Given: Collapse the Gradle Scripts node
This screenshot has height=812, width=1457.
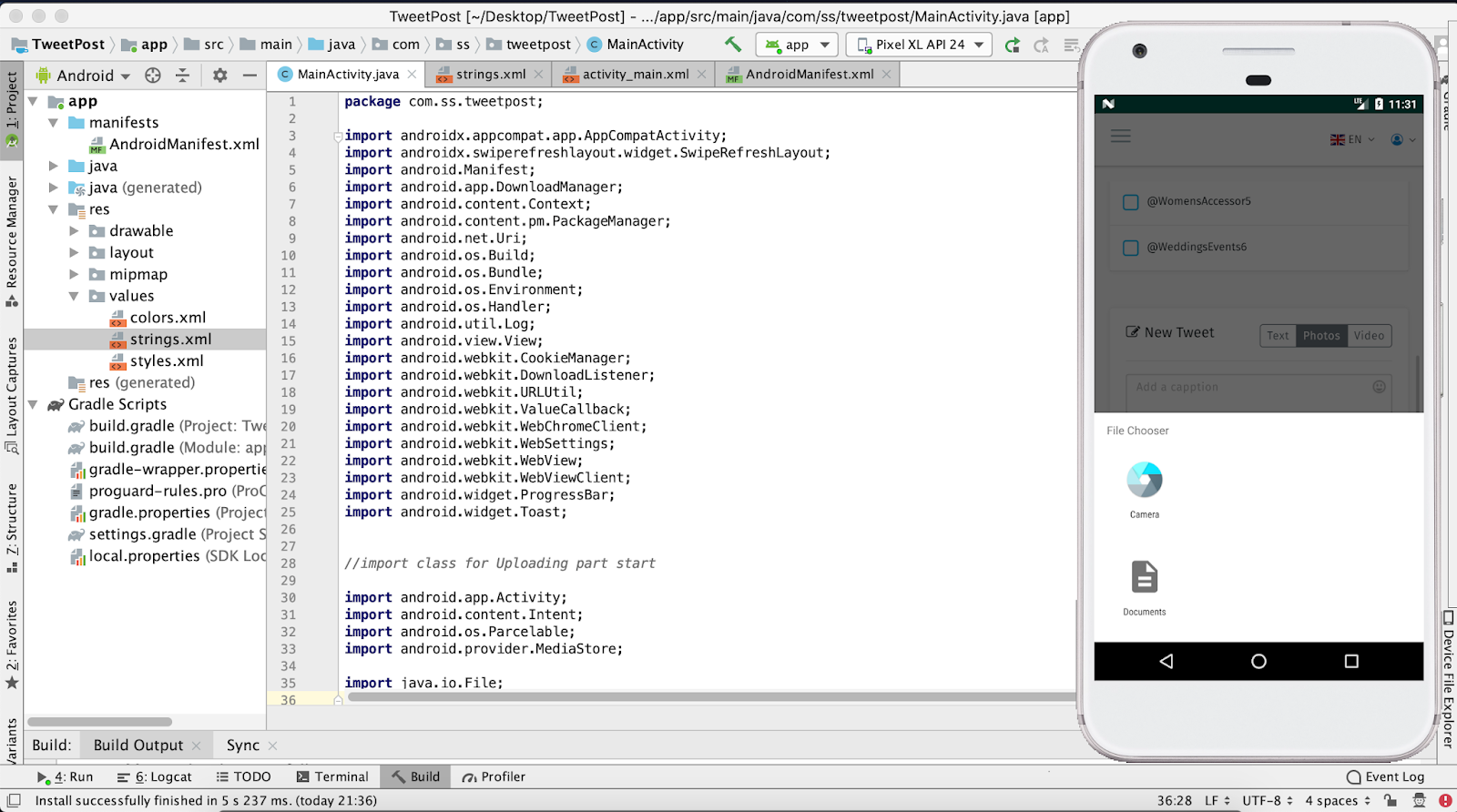Looking at the screenshot, I should tap(33, 404).
